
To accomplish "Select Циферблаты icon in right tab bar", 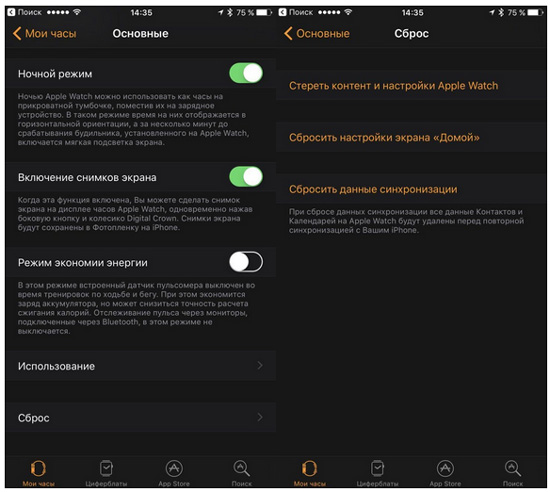I will click(377, 468).
